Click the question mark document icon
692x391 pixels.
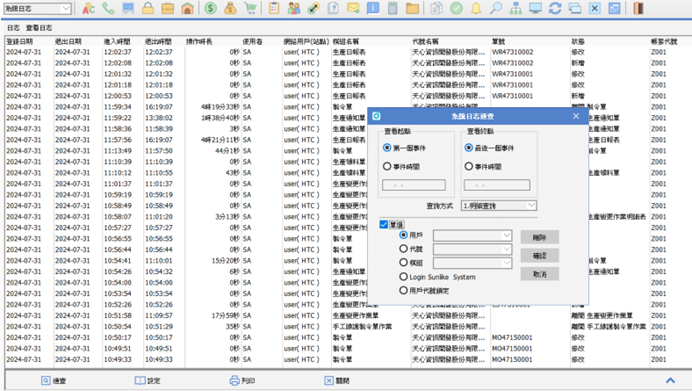pos(333,8)
